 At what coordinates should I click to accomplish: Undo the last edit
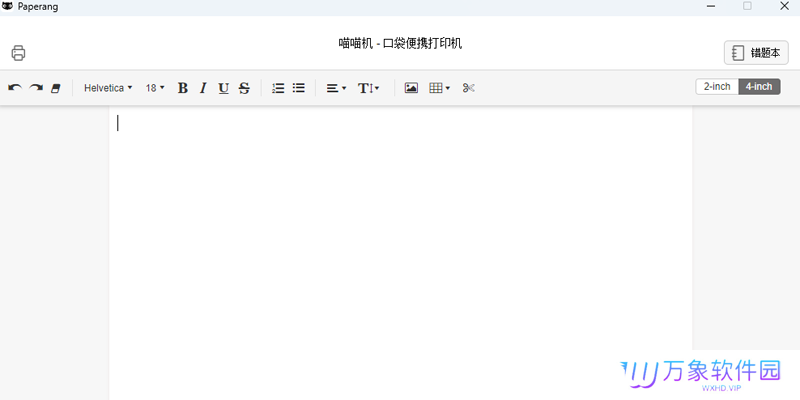[x=15, y=88]
